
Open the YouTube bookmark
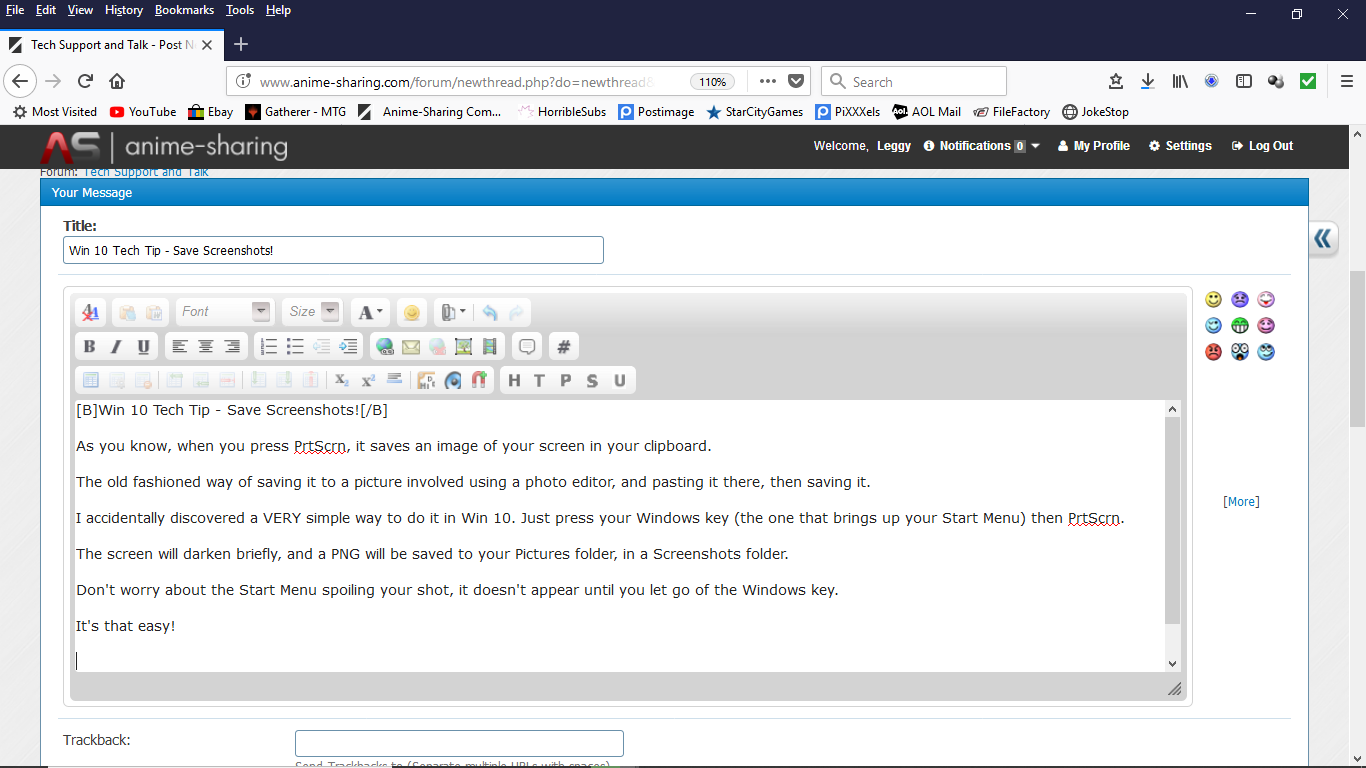pos(143,112)
